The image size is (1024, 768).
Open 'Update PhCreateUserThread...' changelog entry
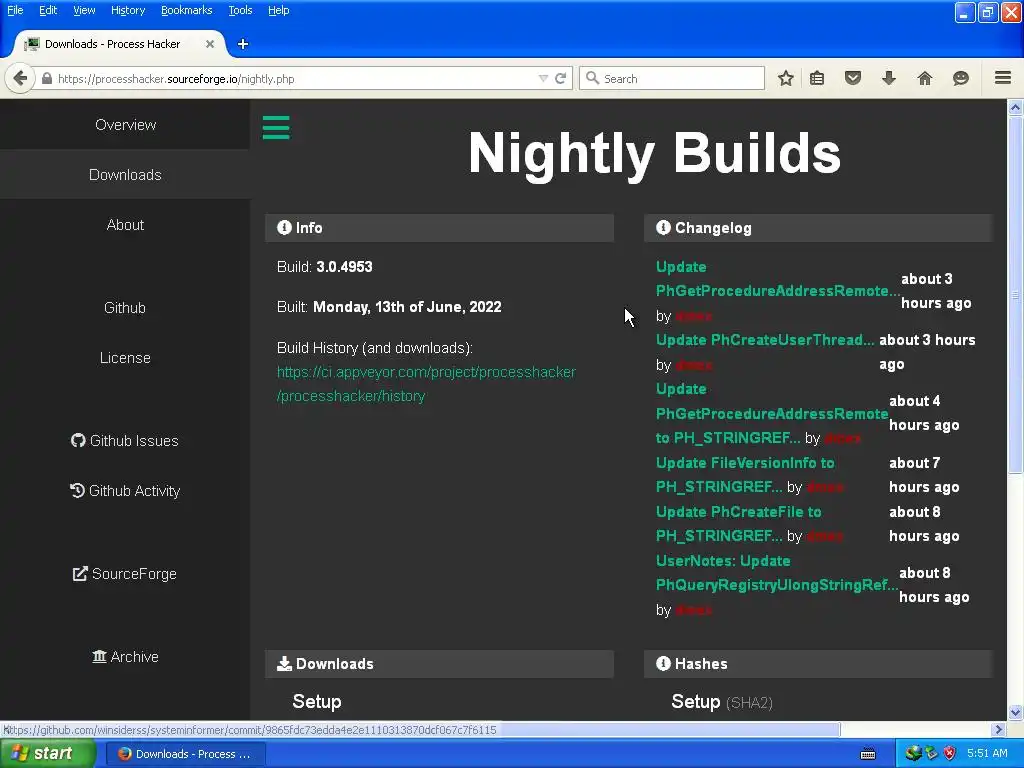pos(765,340)
